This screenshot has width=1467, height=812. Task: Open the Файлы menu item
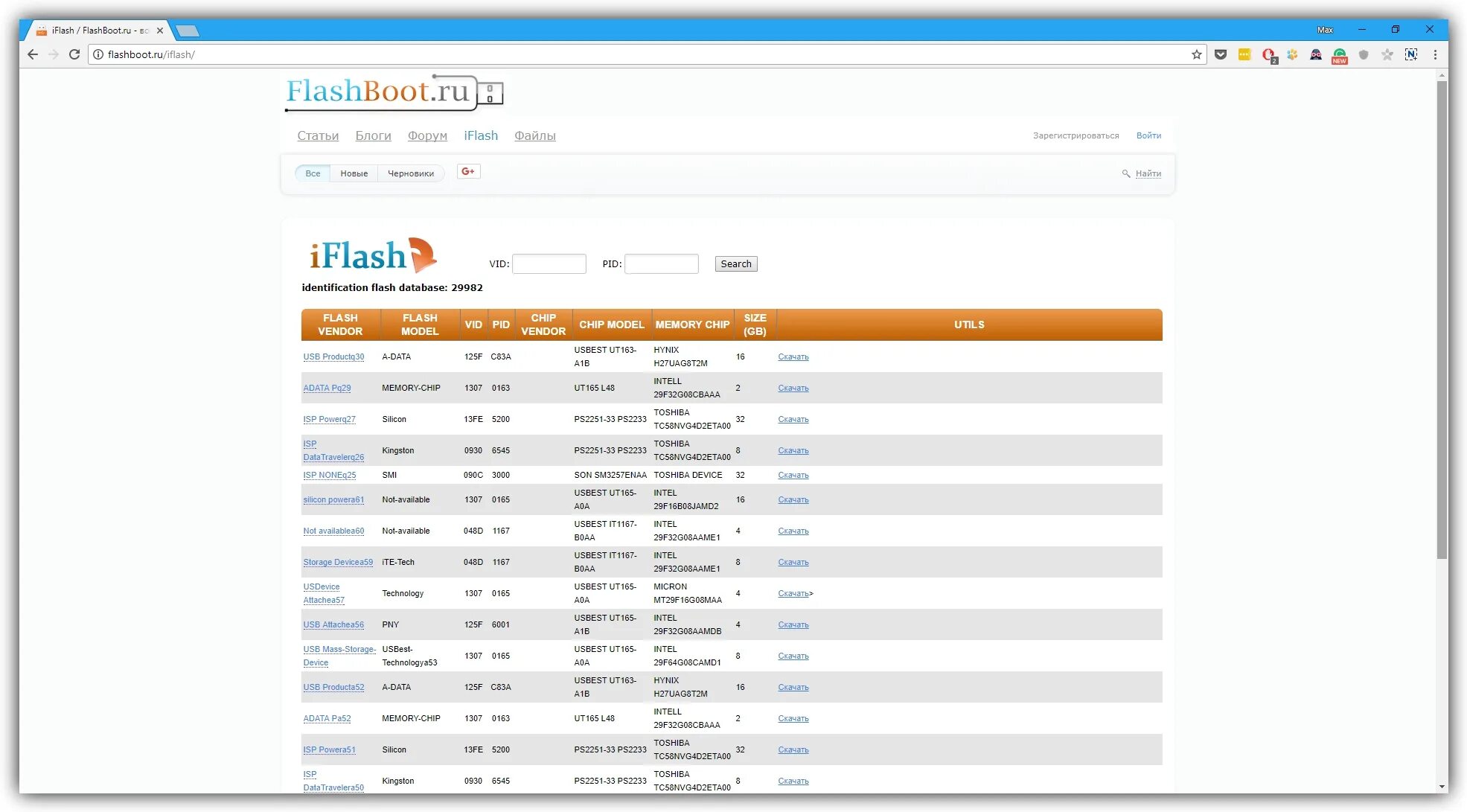coord(534,135)
